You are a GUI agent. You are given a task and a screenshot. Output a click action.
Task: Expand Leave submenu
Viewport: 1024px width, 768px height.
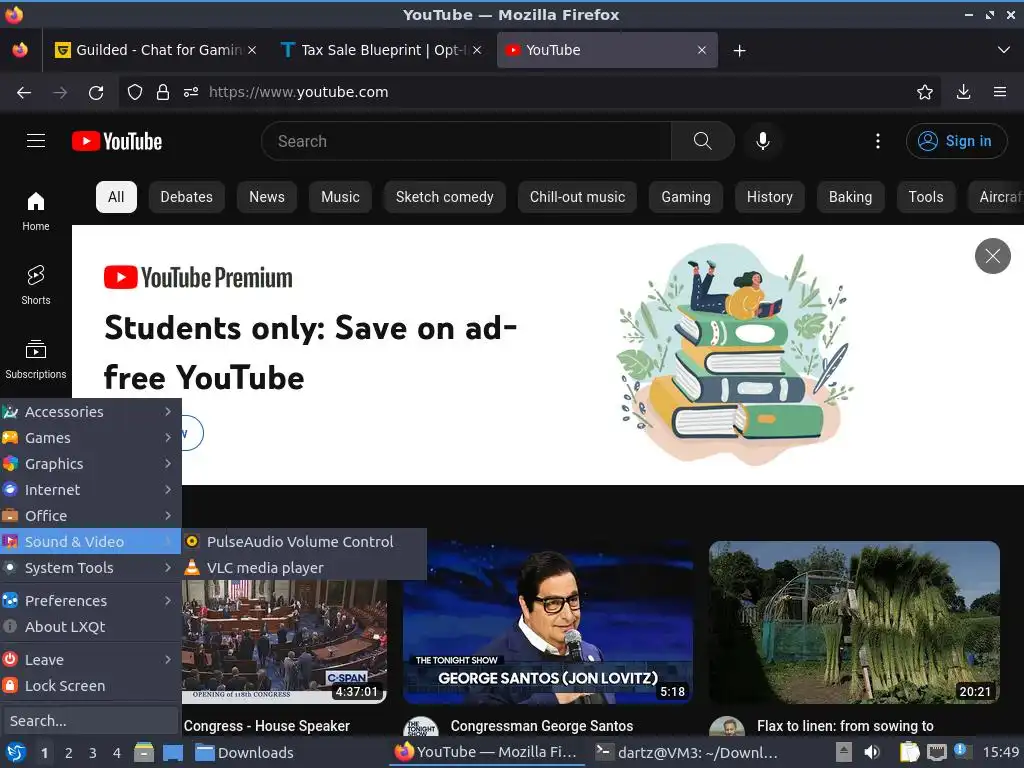point(91,660)
